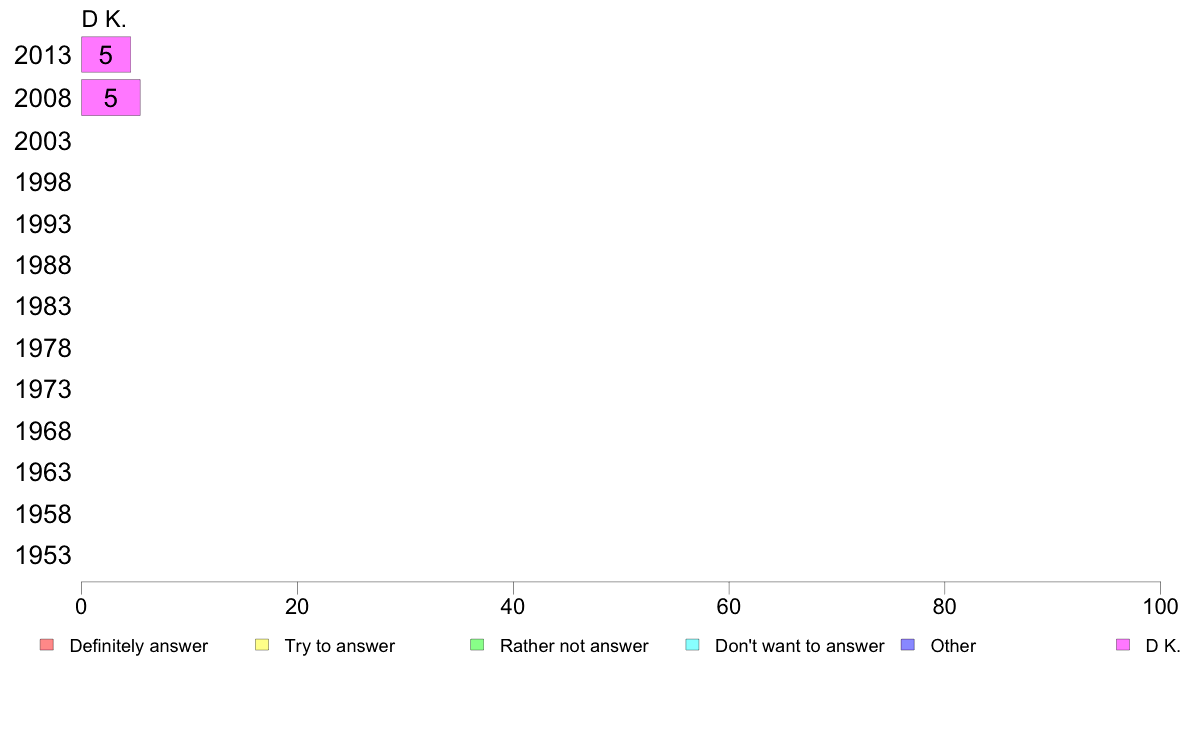Click the green Rather not answer swatch
Image resolution: width=1188 pixels, height=736 pixels.
pos(477,645)
